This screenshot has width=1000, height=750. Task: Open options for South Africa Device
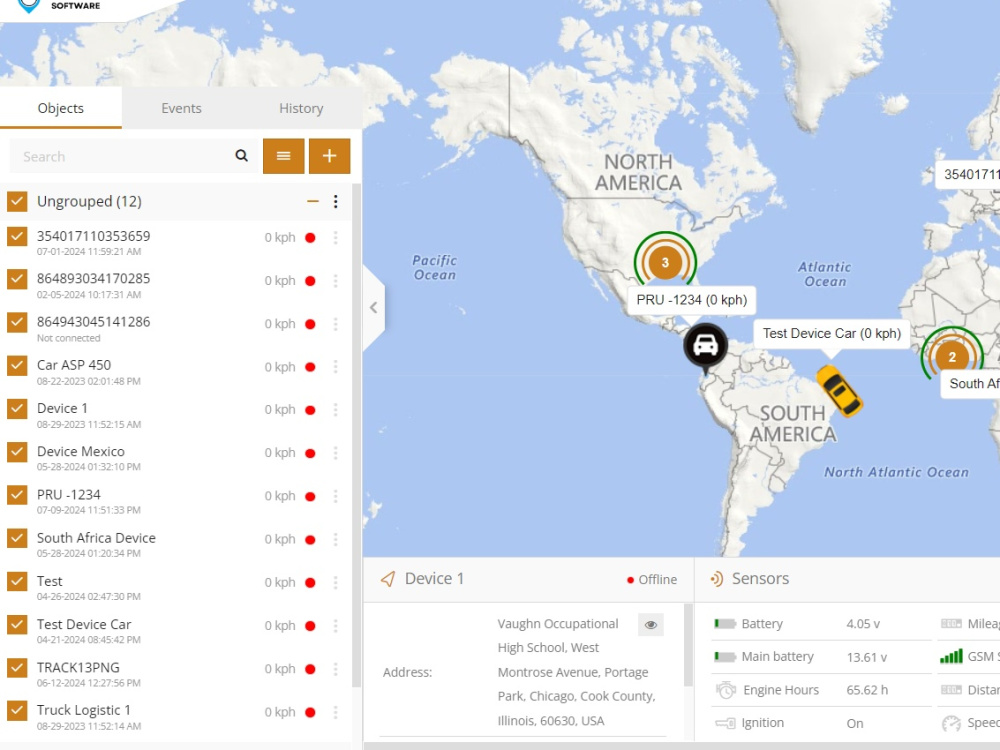[x=335, y=540]
